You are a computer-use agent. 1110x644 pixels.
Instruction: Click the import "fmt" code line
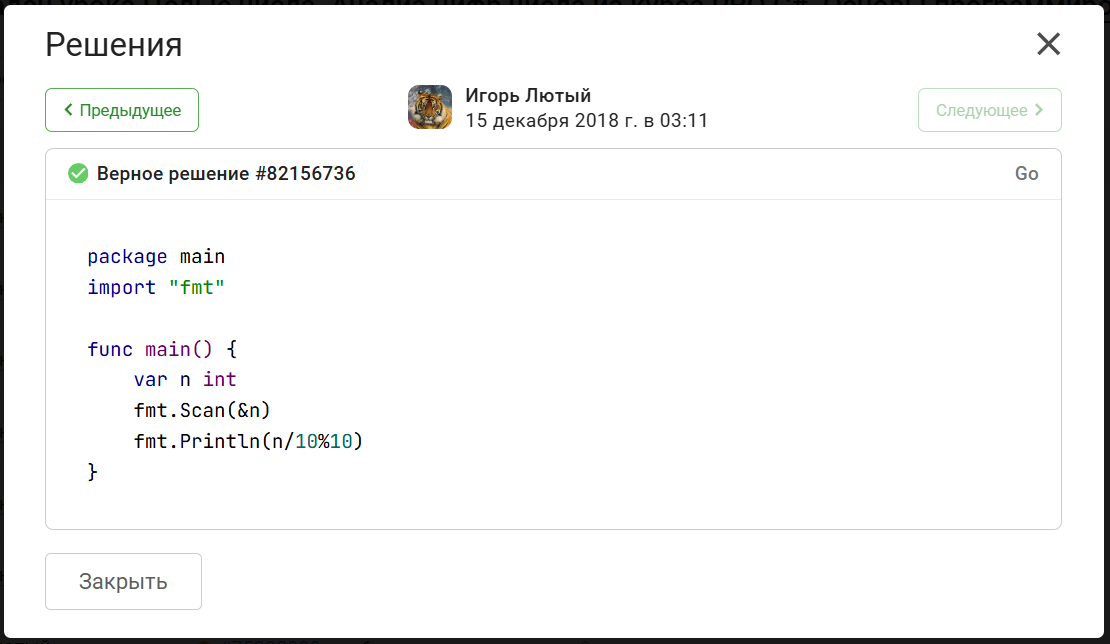pos(156,287)
